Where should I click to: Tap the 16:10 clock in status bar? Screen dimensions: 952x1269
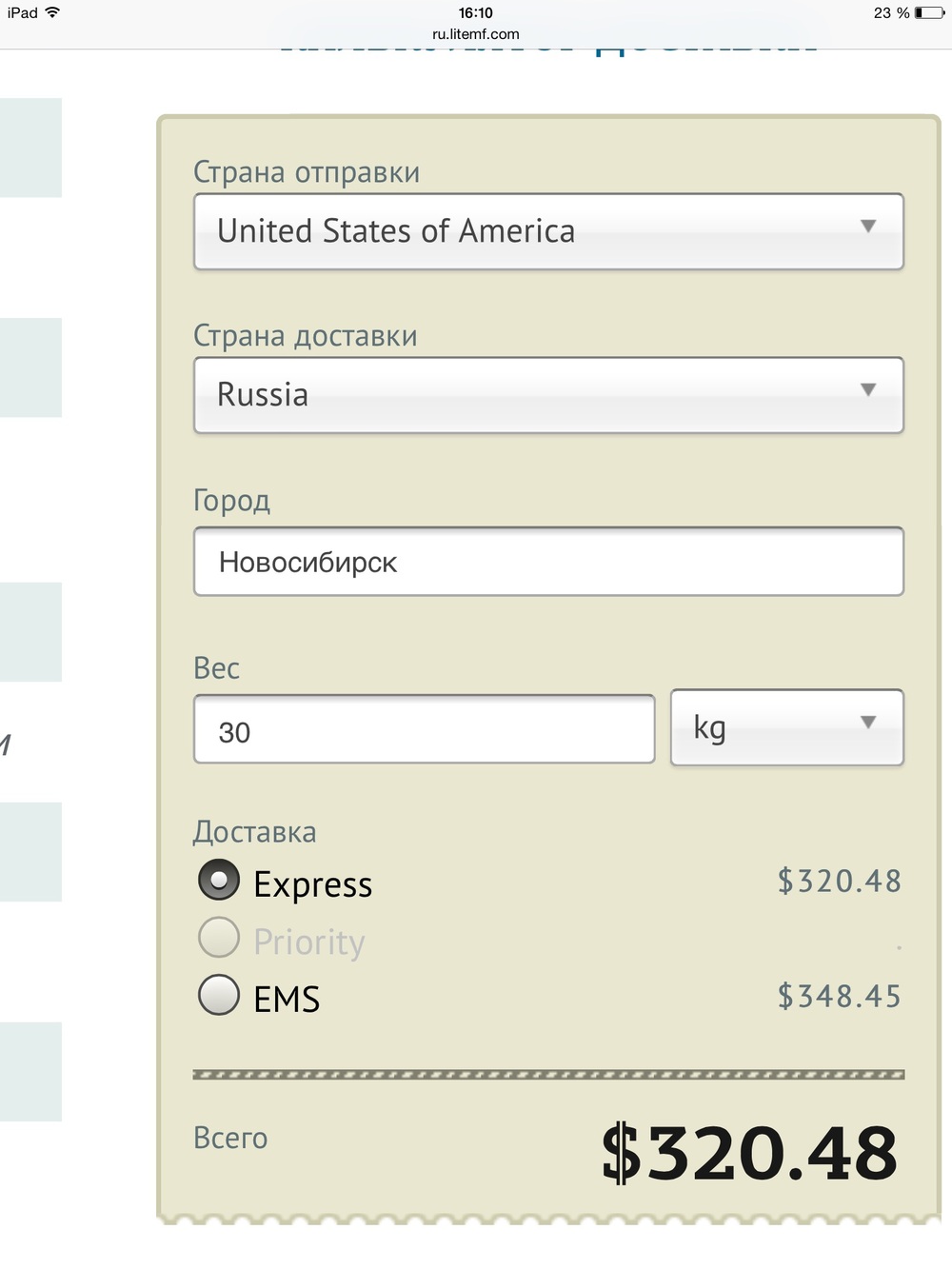point(476,13)
